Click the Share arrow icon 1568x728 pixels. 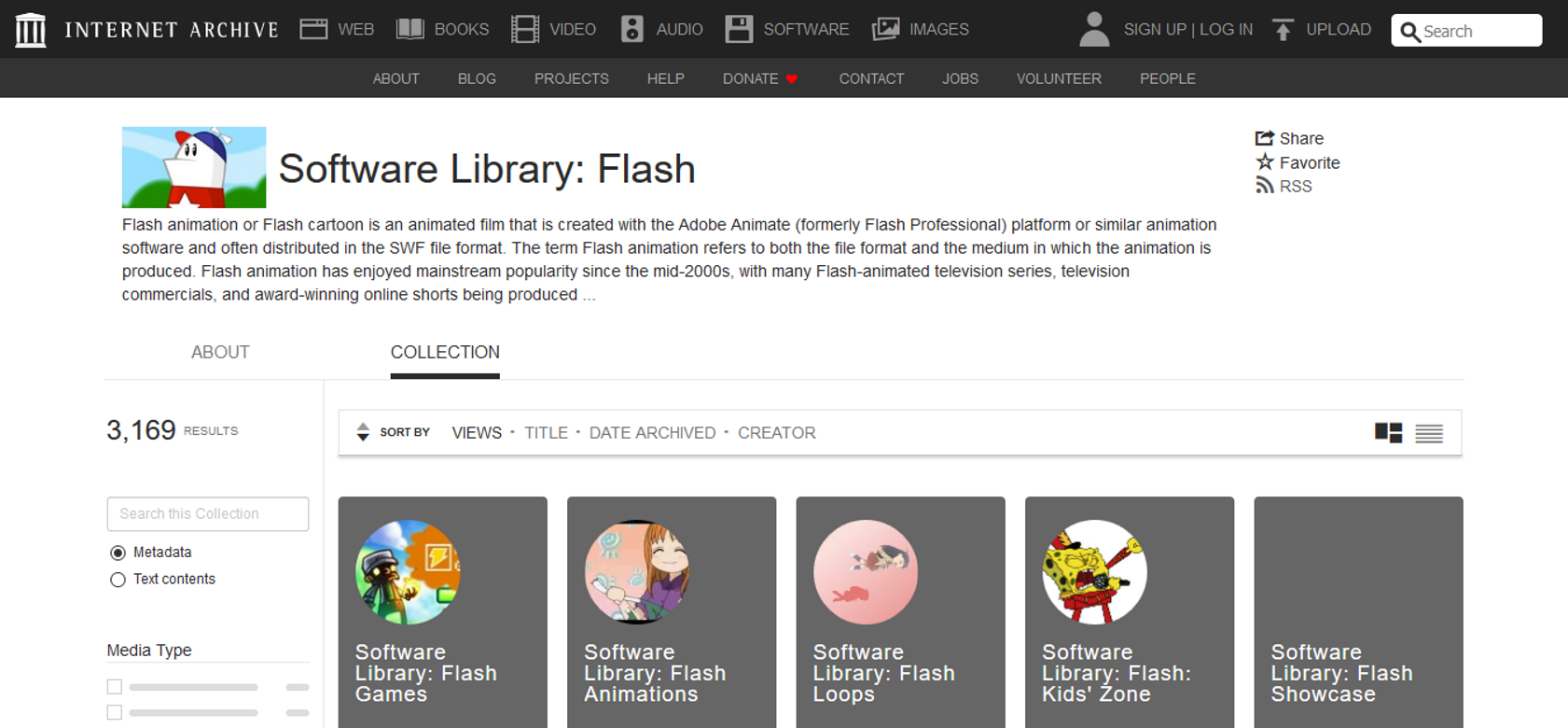1265,138
